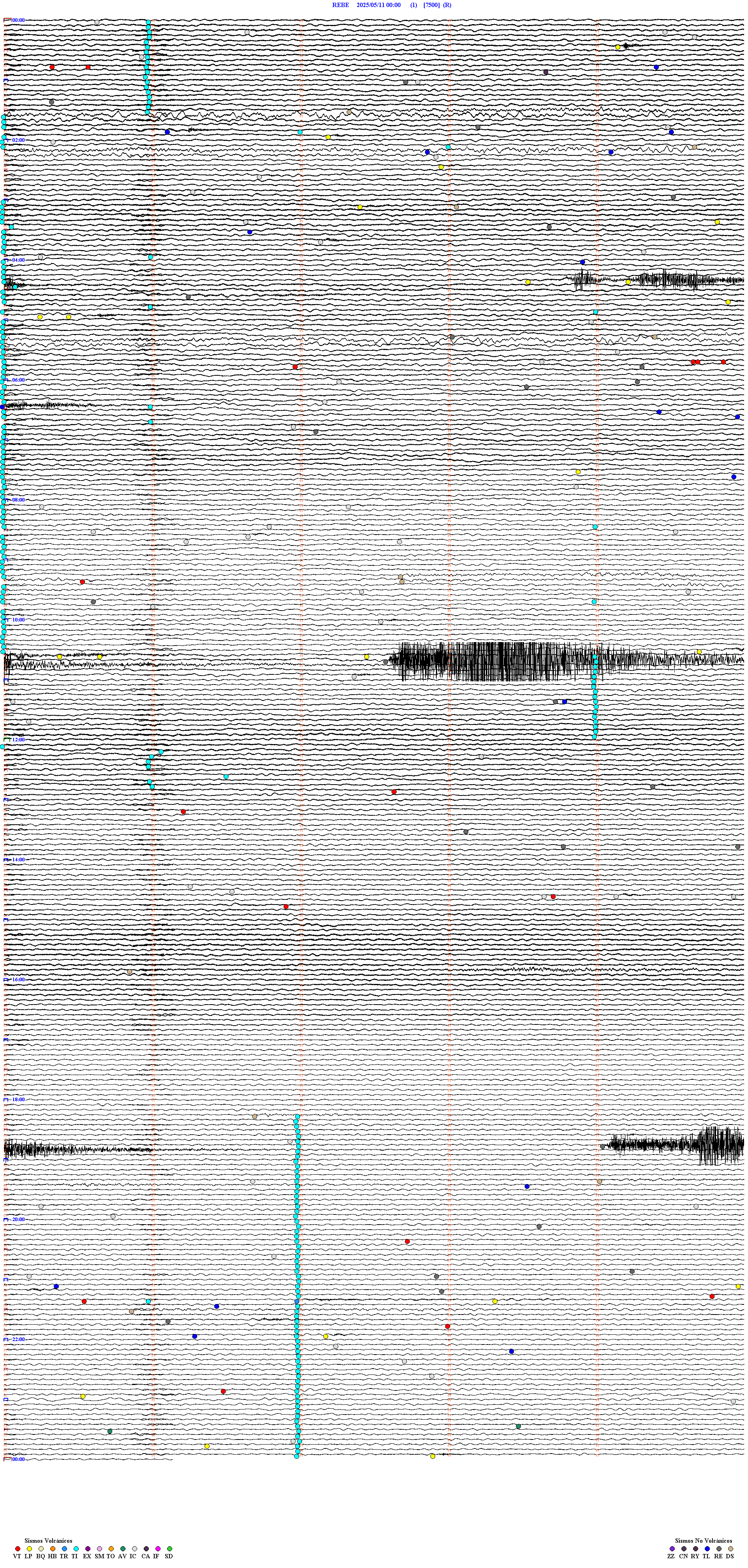Screen dimensions: 748x1568
Task: Click the 08:00 time label
Action: pyautogui.click(x=18, y=500)
